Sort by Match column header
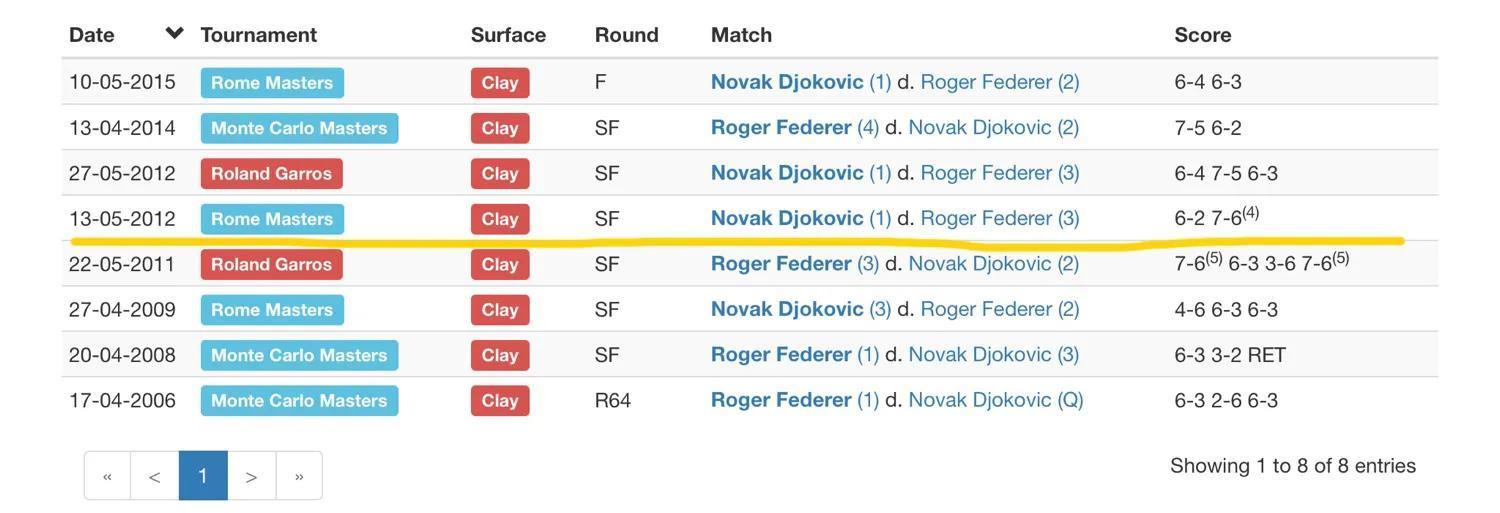 (742, 34)
